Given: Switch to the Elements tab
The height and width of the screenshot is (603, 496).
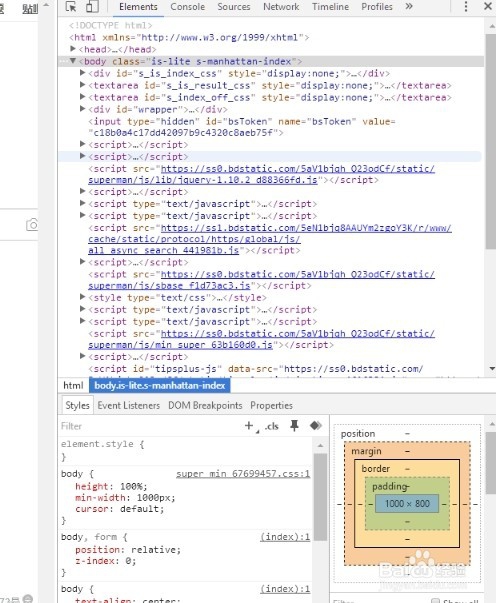Looking at the screenshot, I should tap(138, 7).
